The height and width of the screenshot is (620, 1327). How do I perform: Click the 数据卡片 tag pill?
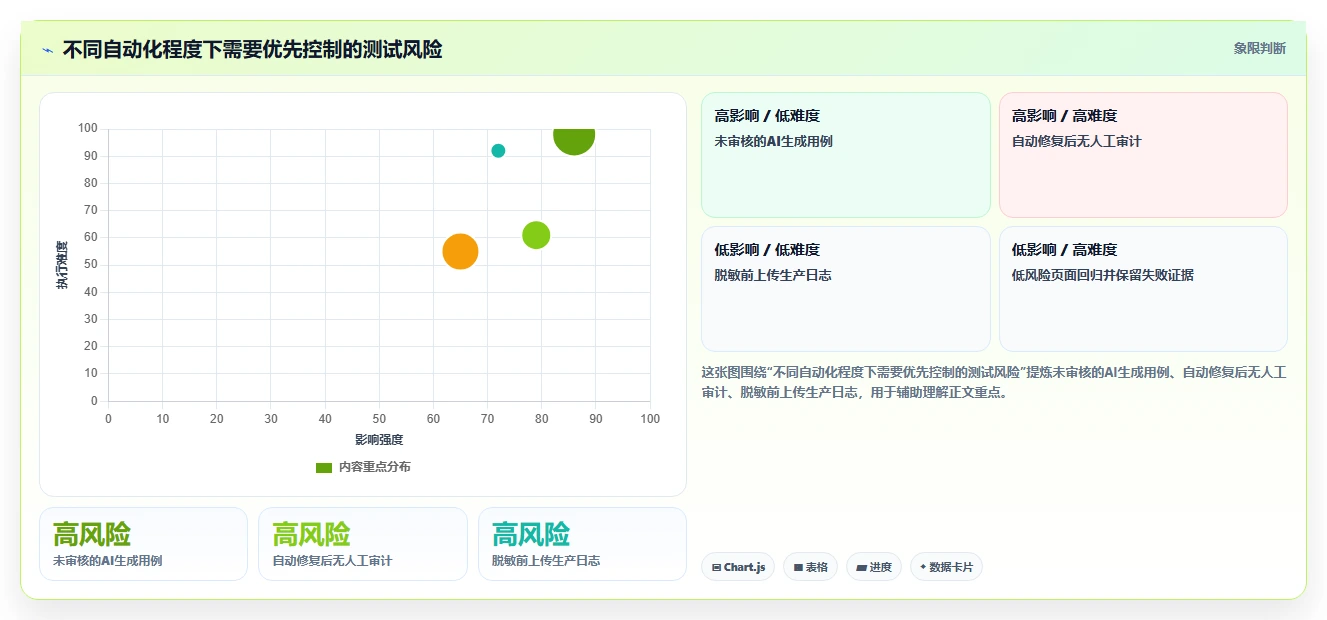pyautogui.click(x=946, y=567)
